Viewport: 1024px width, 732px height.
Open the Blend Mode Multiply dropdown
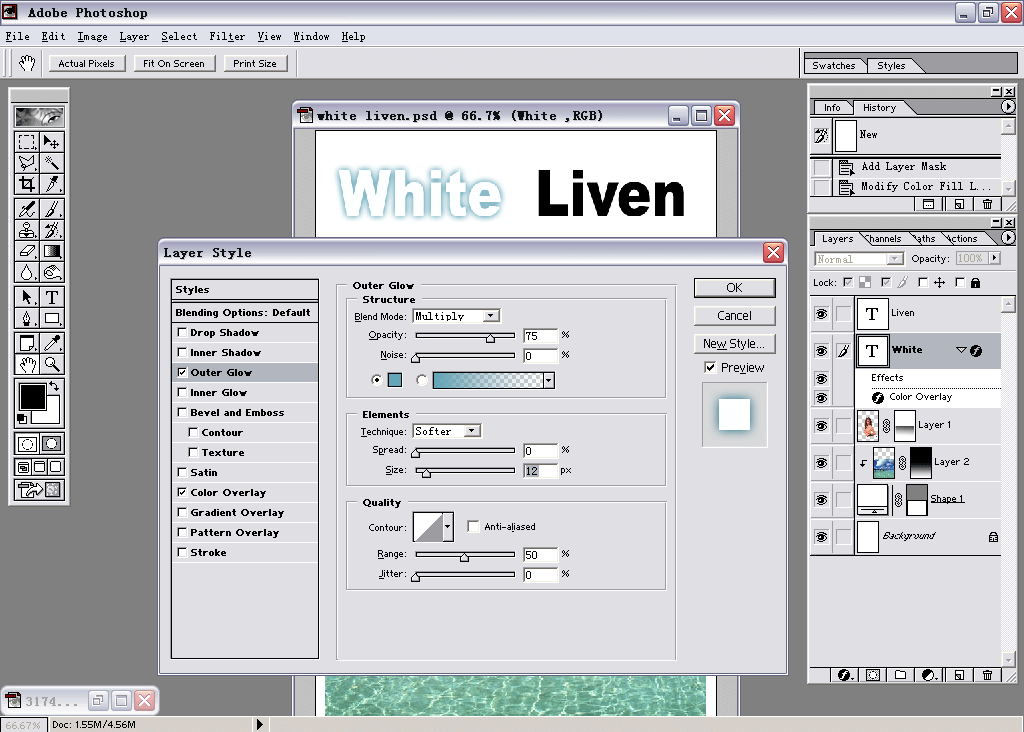[490, 316]
